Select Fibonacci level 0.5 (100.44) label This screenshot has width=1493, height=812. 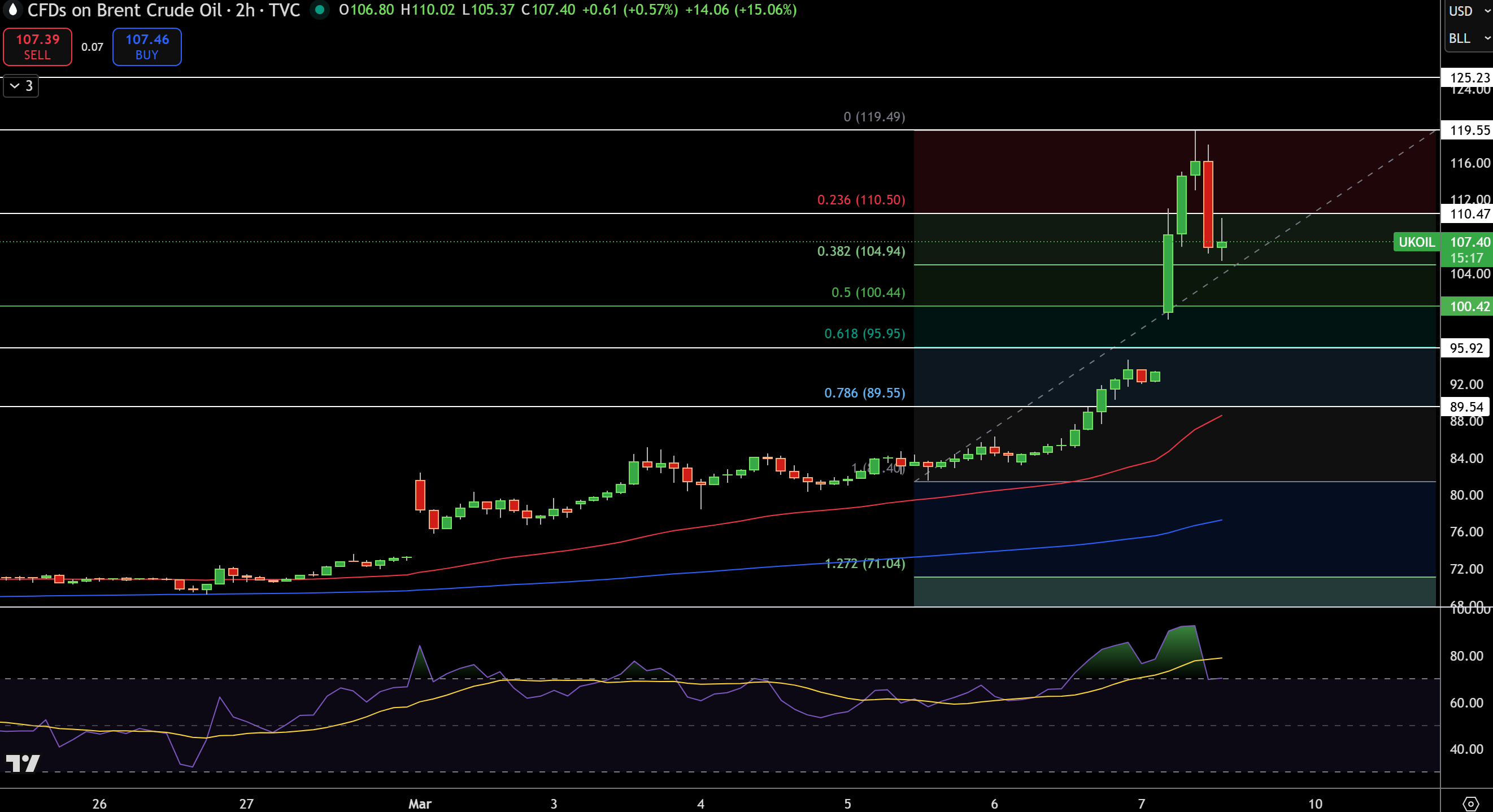[x=868, y=293]
